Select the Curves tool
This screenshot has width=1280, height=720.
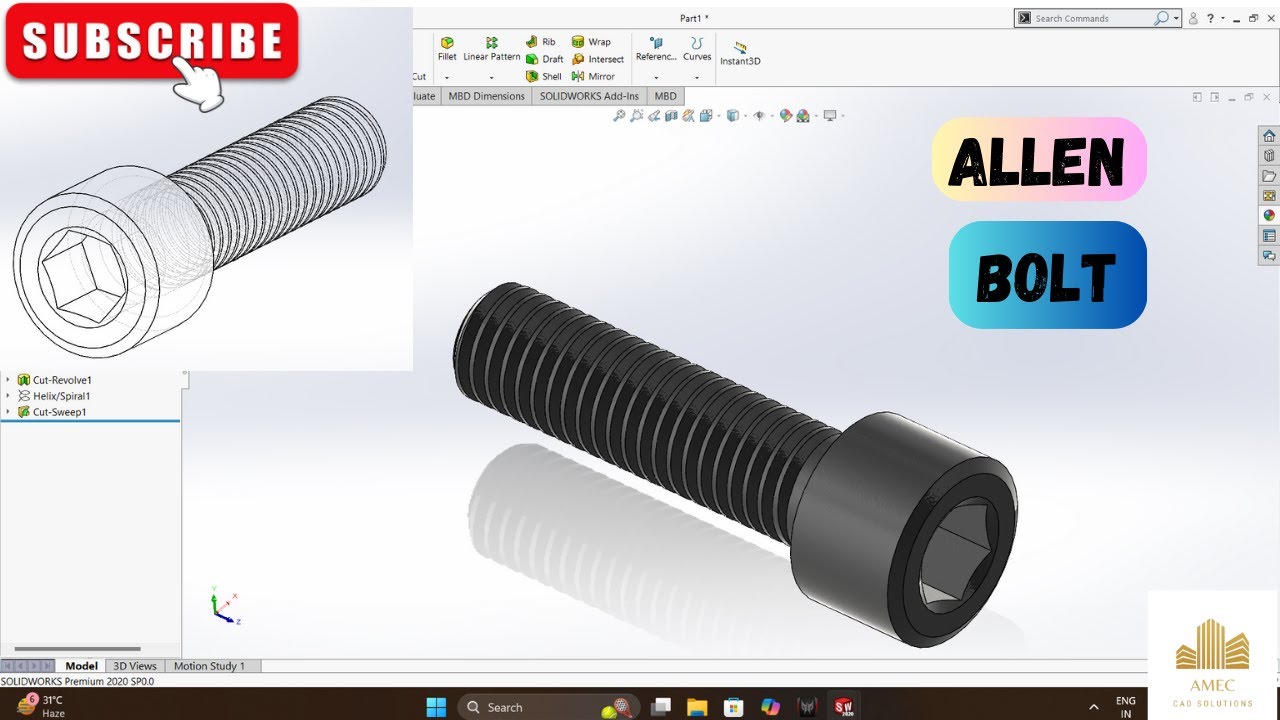tap(697, 48)
